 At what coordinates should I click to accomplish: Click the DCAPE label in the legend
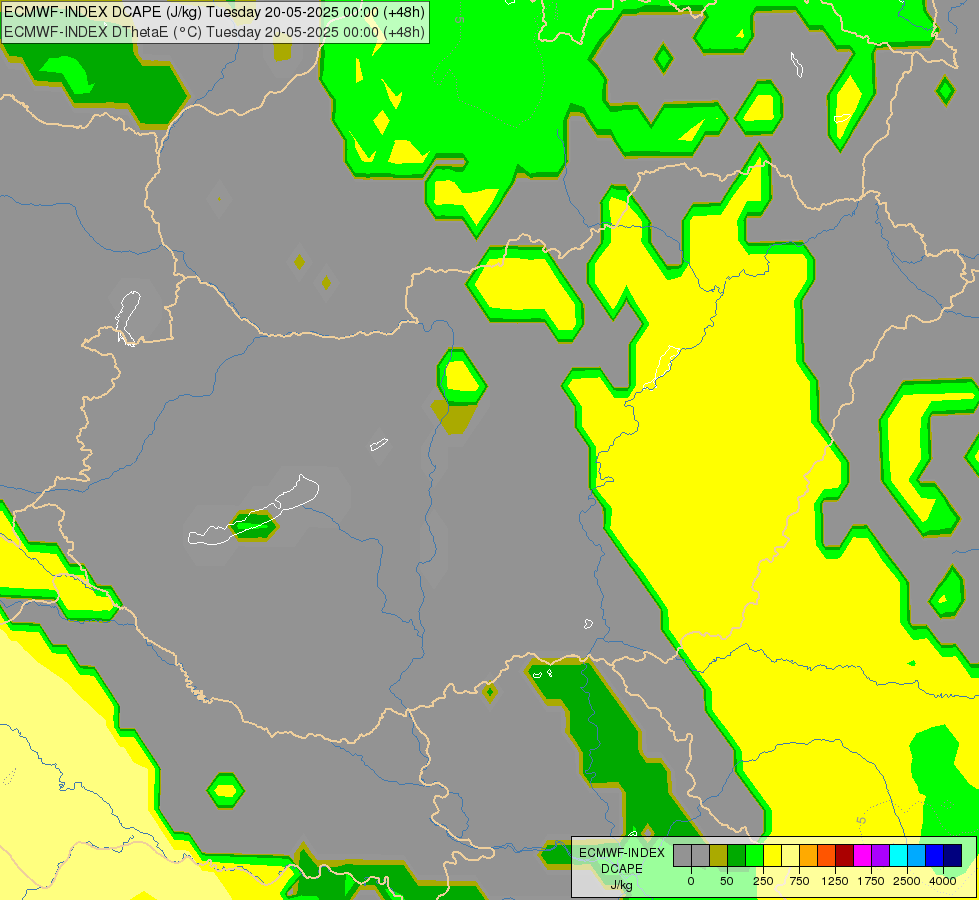pos(622,869)
